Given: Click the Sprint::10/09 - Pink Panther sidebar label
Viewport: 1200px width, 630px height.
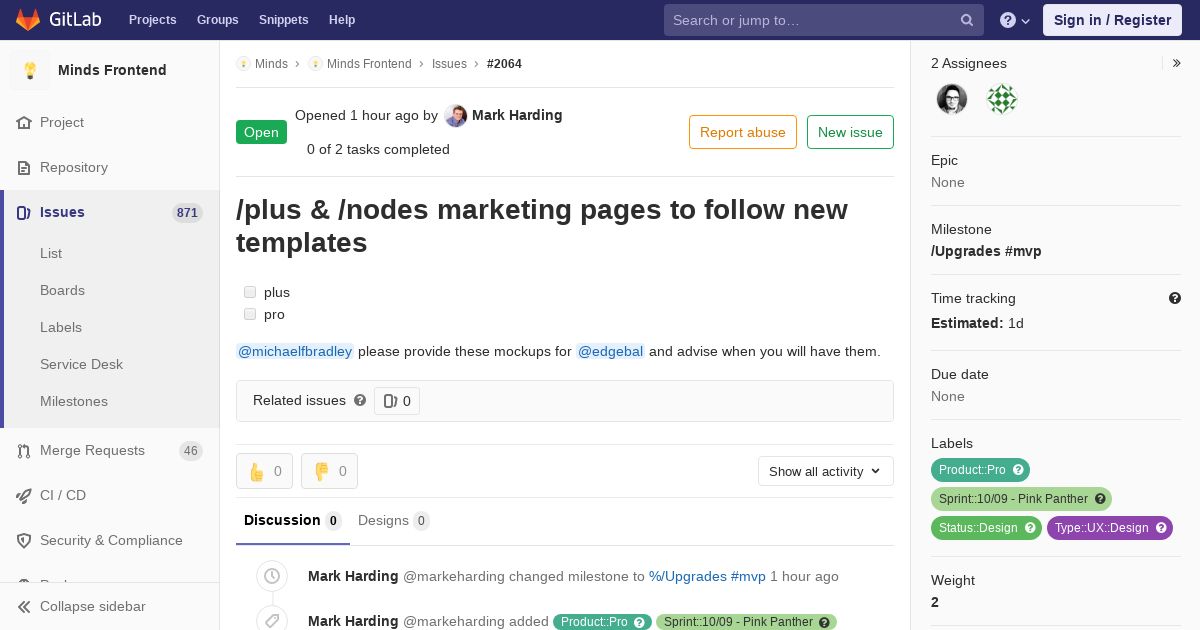Looking at the screenshot, I should point(1021,499).
